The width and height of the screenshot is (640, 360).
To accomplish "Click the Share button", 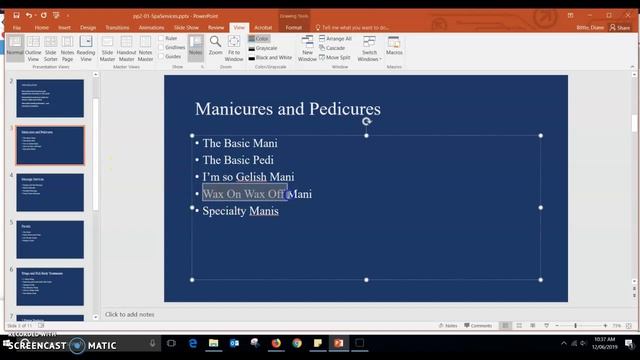I will 620,27.
